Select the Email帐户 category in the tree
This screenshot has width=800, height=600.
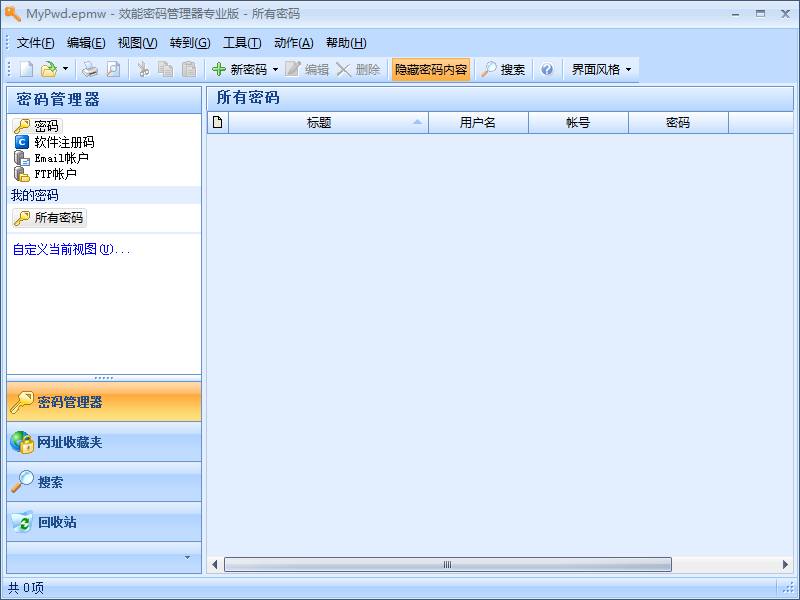coord(60,157)
